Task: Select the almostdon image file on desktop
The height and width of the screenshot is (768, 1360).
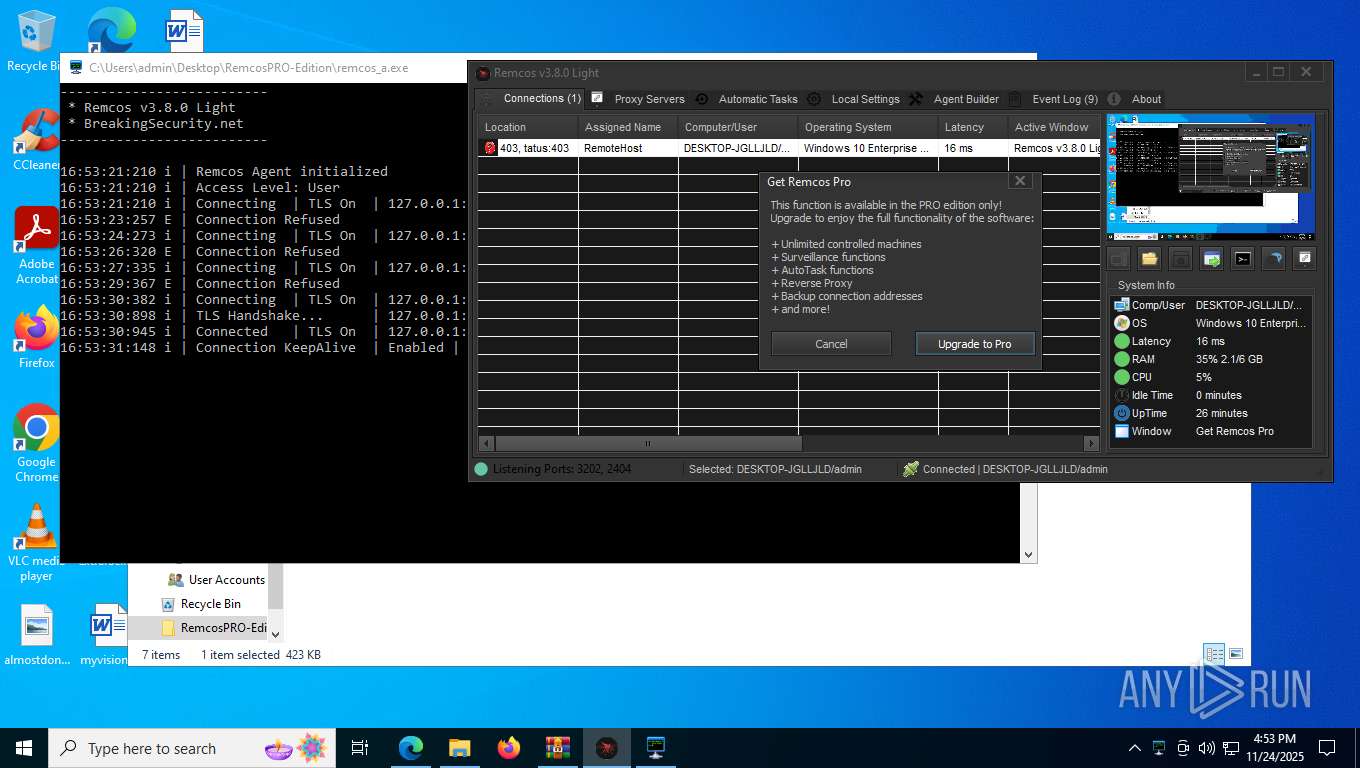Action: pyautogui.click(x=37, y=634)
